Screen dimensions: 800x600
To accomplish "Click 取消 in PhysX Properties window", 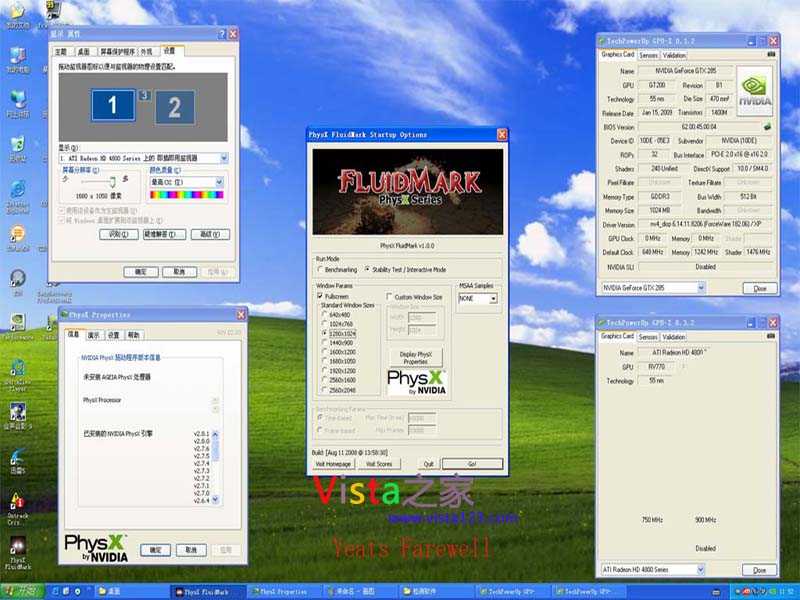I will pyautogui.click(x=191, y=550).
